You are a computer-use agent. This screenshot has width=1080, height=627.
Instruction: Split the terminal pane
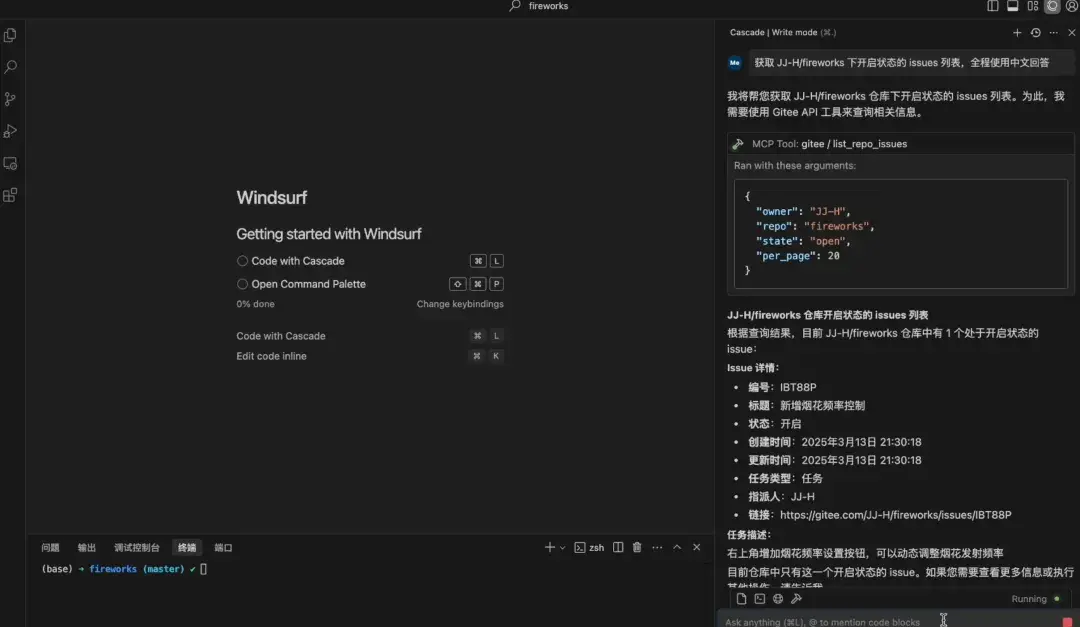click(x=618, y=548)
